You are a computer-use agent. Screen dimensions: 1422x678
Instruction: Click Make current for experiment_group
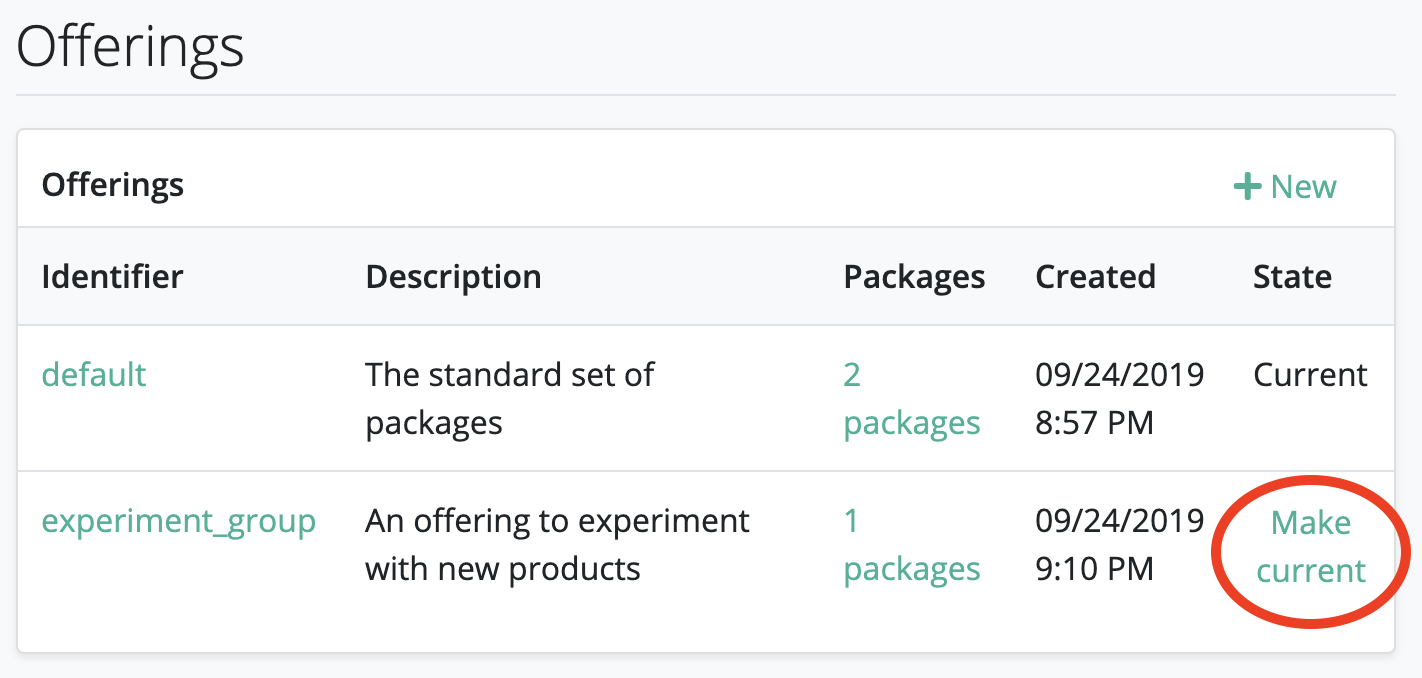coord(1311,547)
